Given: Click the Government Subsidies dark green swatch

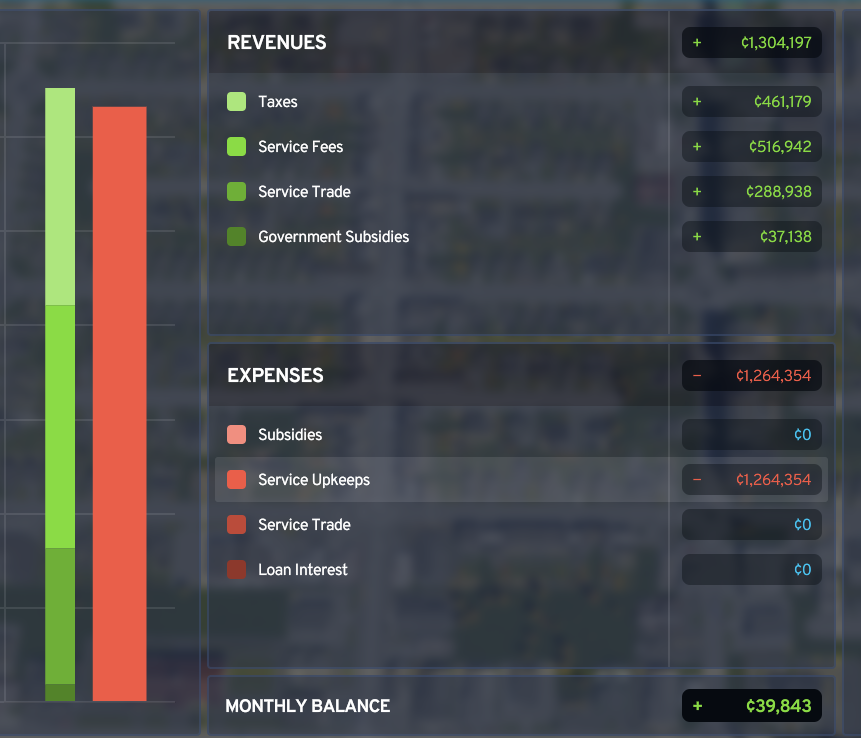Looking at the screenshot, I should click(x=236, y=237).
